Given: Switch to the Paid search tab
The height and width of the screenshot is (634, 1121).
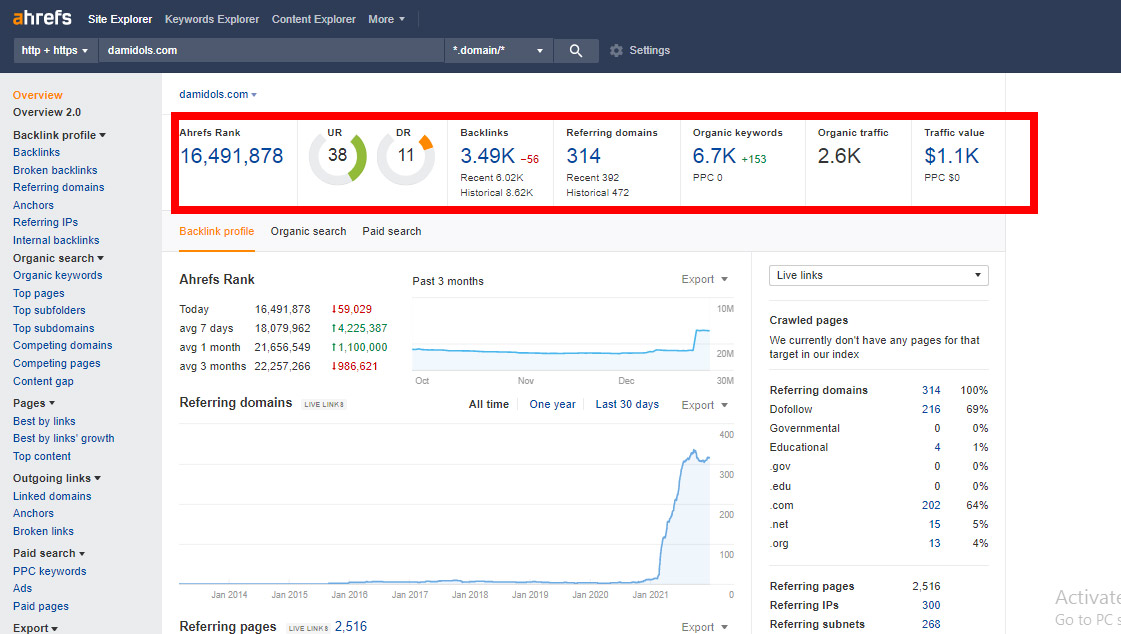Looking at the screenshot, I should click(x=392, y=232).
